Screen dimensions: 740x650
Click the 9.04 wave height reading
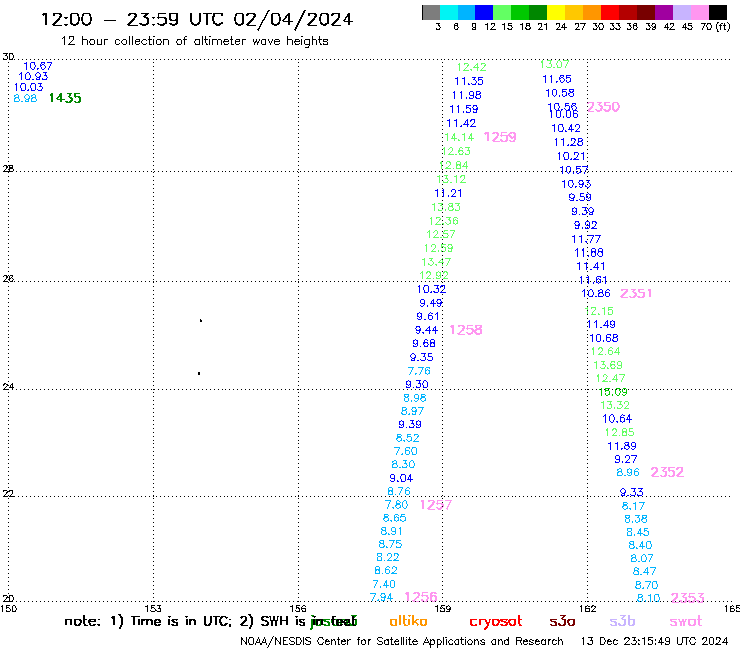coord(401,478)
